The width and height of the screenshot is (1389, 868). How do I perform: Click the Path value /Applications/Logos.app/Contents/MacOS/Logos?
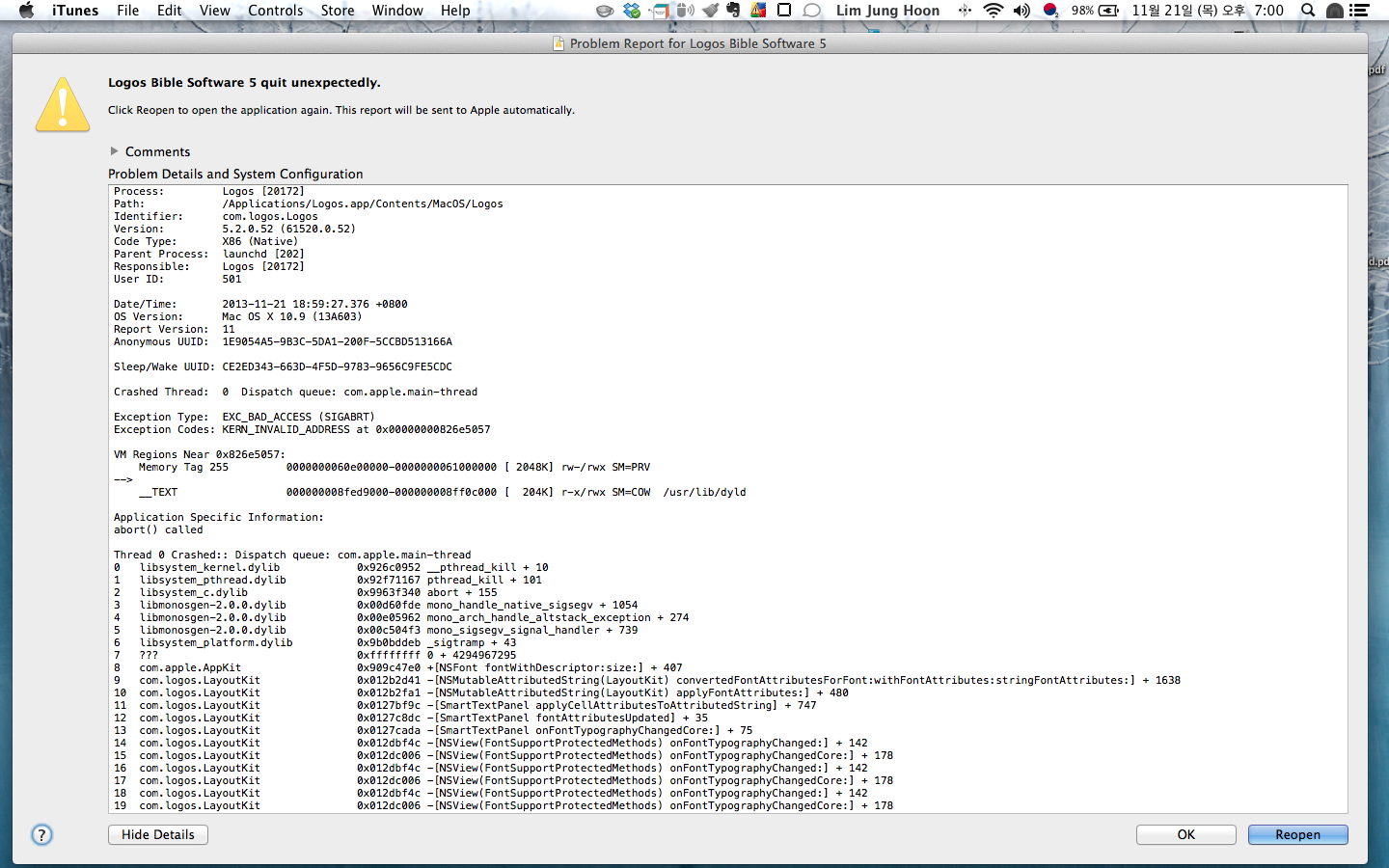coord(363,203)
